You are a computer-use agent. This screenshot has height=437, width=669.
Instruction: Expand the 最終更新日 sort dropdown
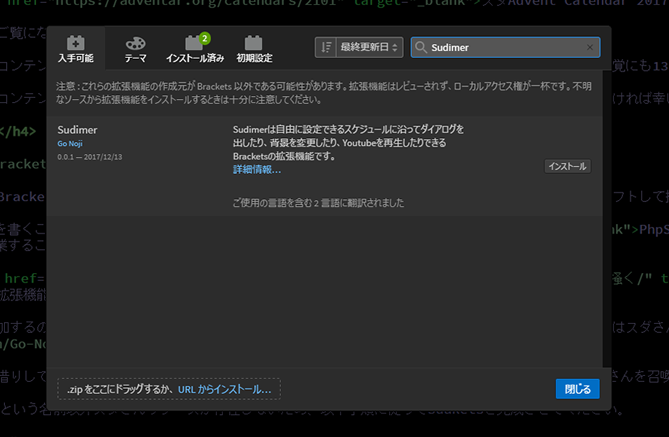coord(371,47)
